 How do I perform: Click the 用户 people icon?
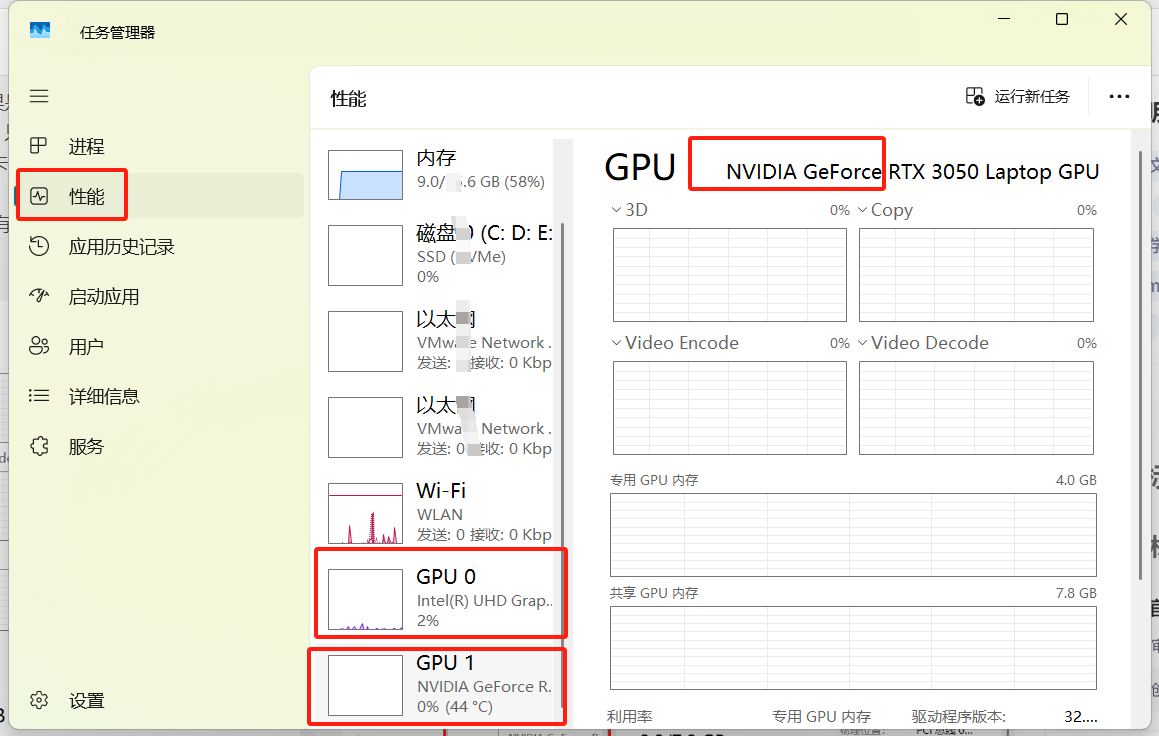tap(38, 346)
